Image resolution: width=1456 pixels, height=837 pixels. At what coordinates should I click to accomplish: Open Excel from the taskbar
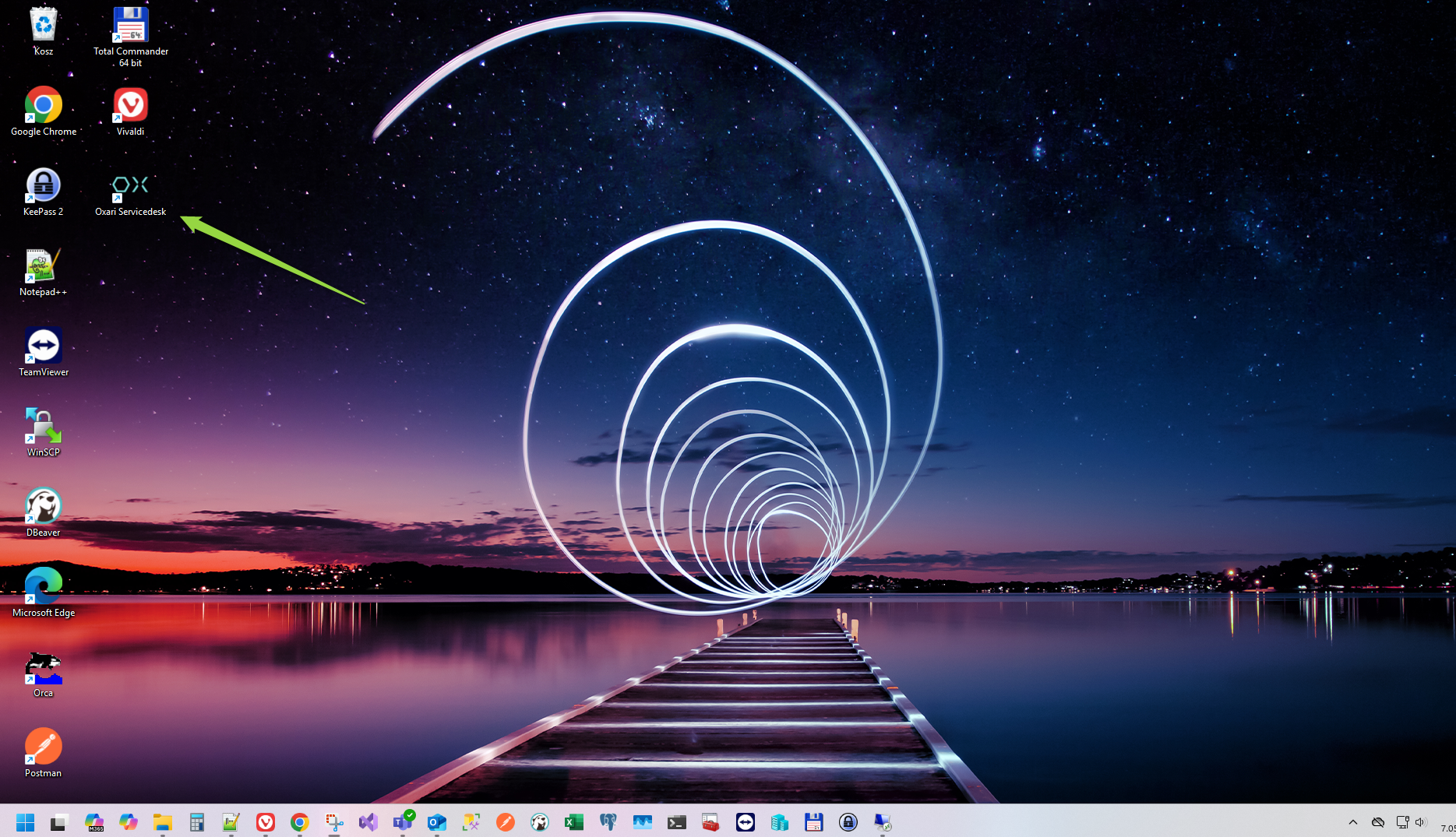pyautogui.click(x=574, y=822)
